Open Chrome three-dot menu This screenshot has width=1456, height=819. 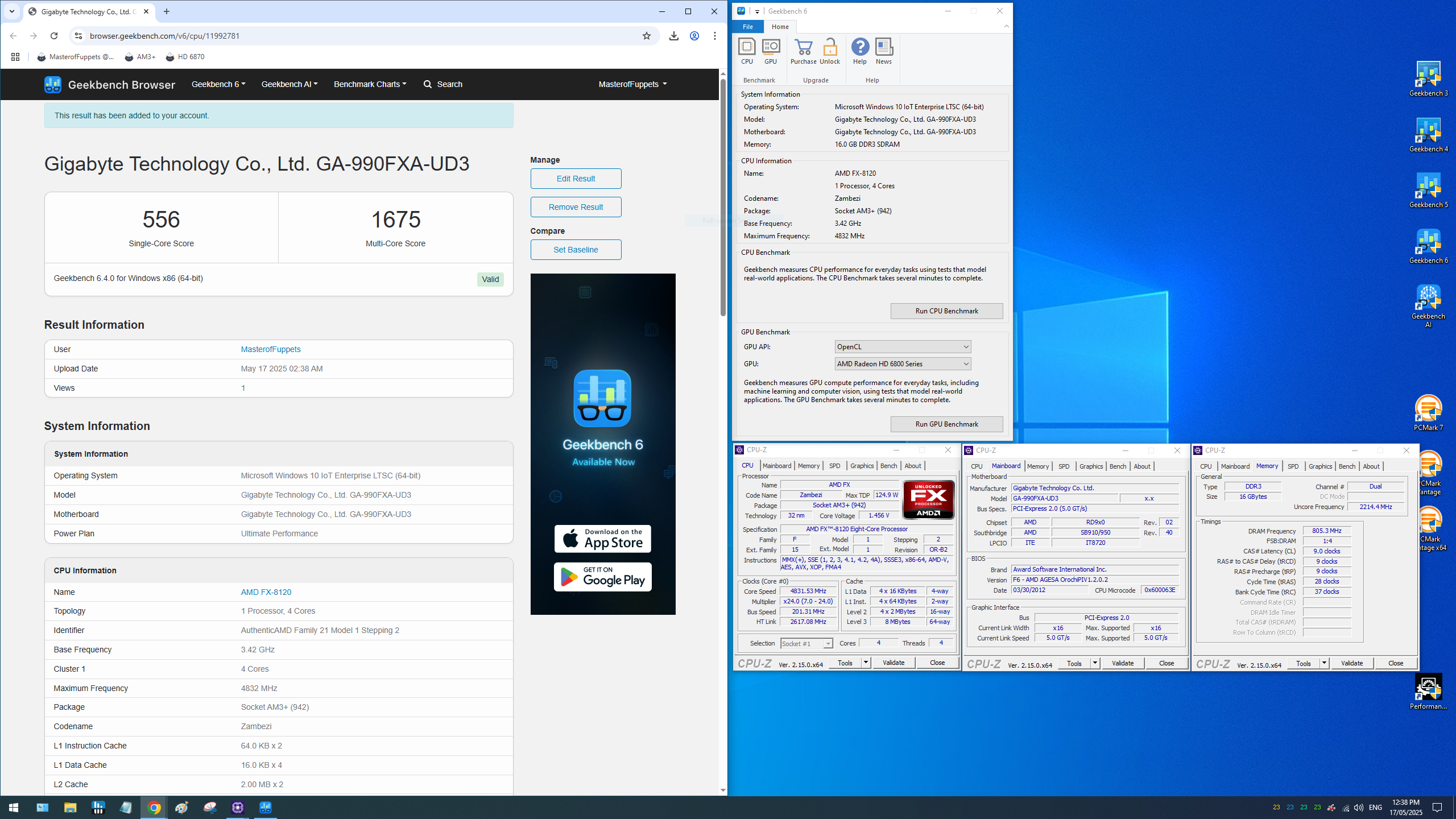pyautogui.click(x=715, y=36)
